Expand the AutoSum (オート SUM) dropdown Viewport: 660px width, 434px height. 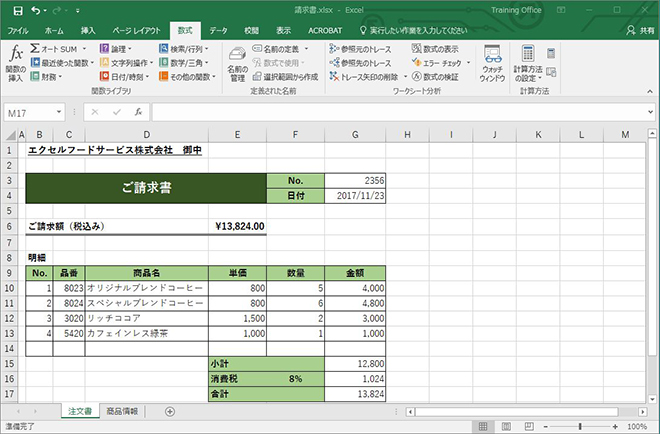[x=83, y=48]
